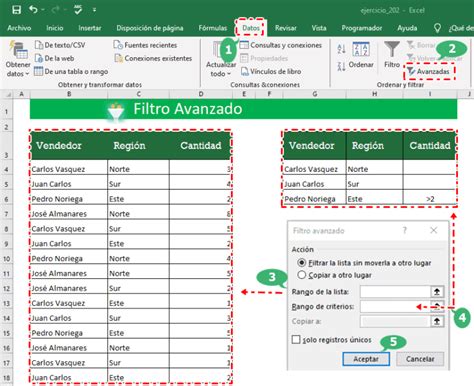The width and height of the screenshot is (474, 386).
Task: Sort descending with the Z-A icon
Action: 341,66
